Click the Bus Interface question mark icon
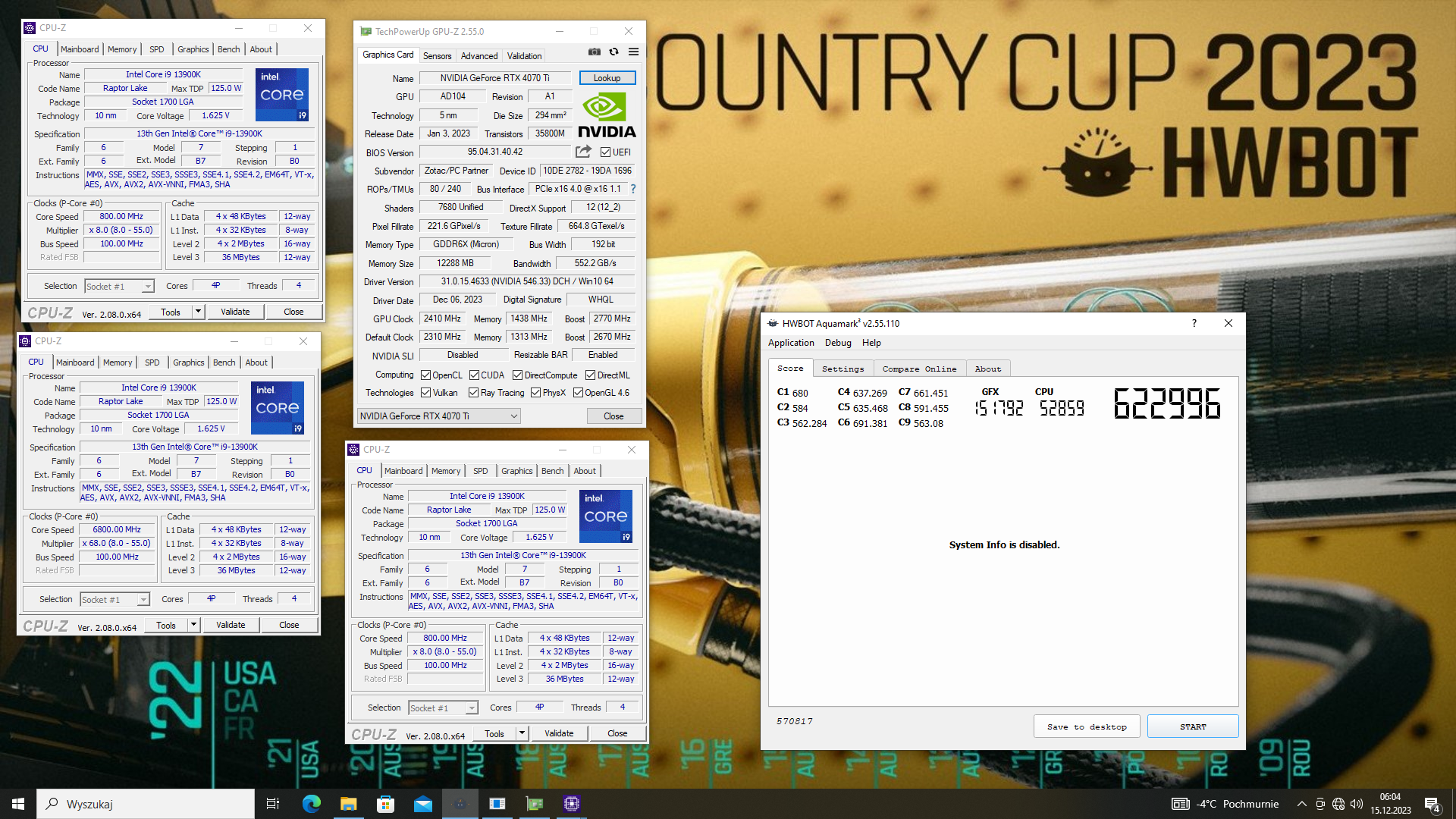 click(633, 189)
